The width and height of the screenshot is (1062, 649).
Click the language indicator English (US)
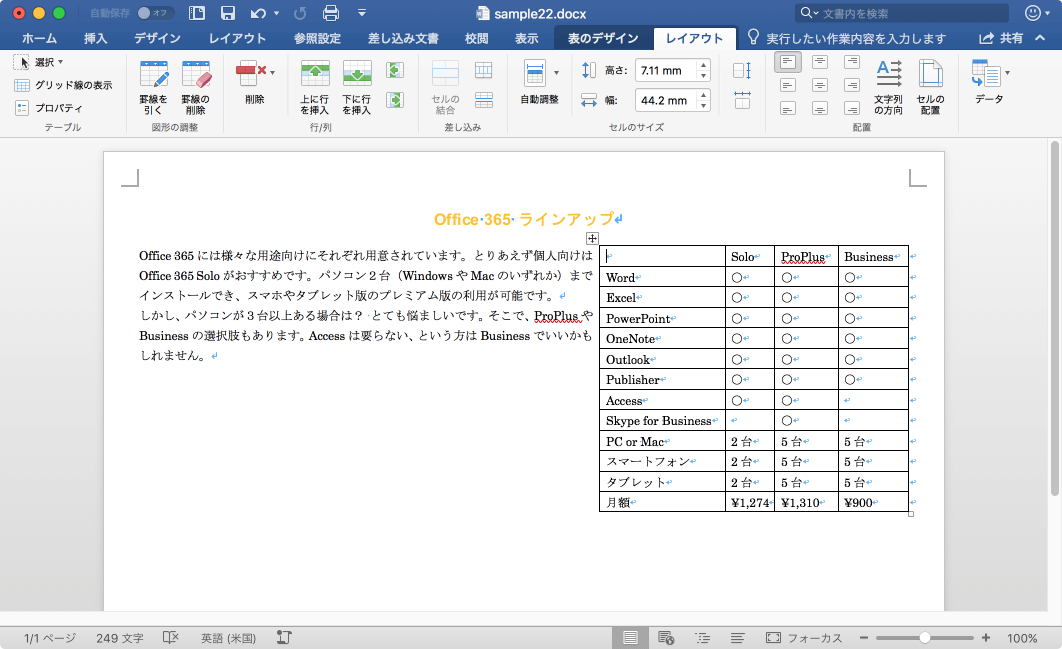(x=228, y=638)
